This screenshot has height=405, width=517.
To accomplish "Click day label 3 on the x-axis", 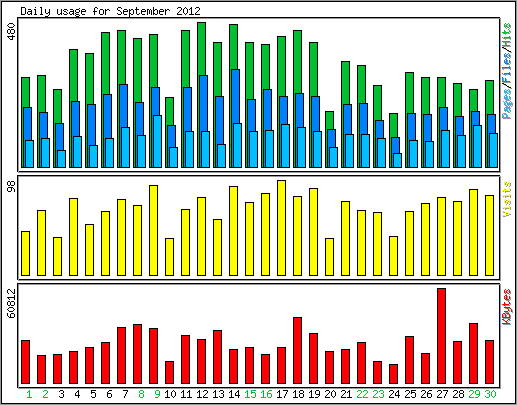I will [x=61, y=394].
